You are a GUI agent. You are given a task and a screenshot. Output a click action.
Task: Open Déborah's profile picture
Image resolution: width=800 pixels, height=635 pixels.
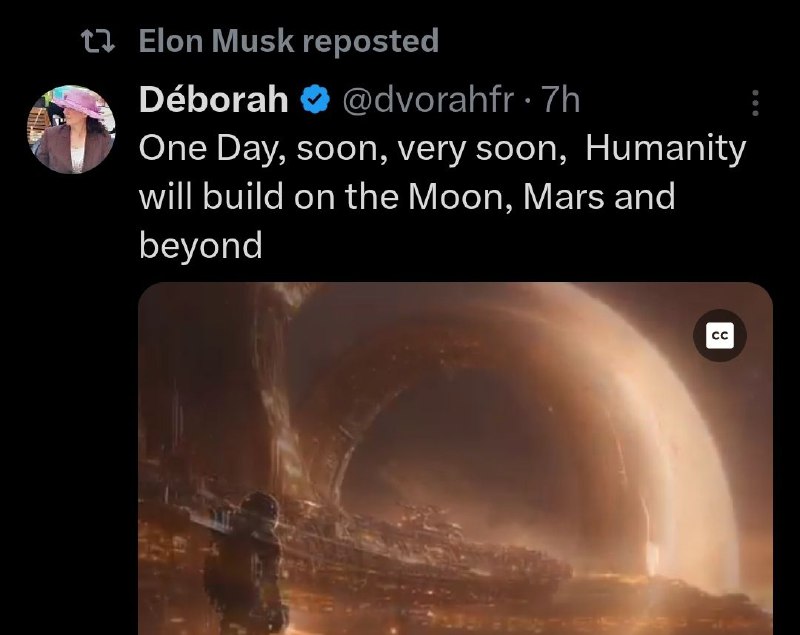click(71, 130)
